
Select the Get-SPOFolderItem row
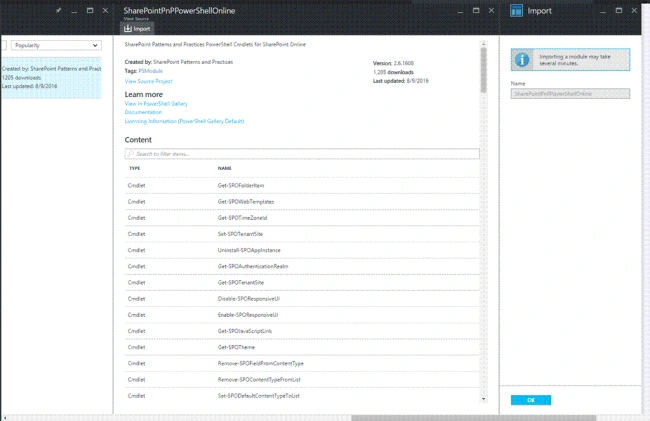(x=302, y=186)
